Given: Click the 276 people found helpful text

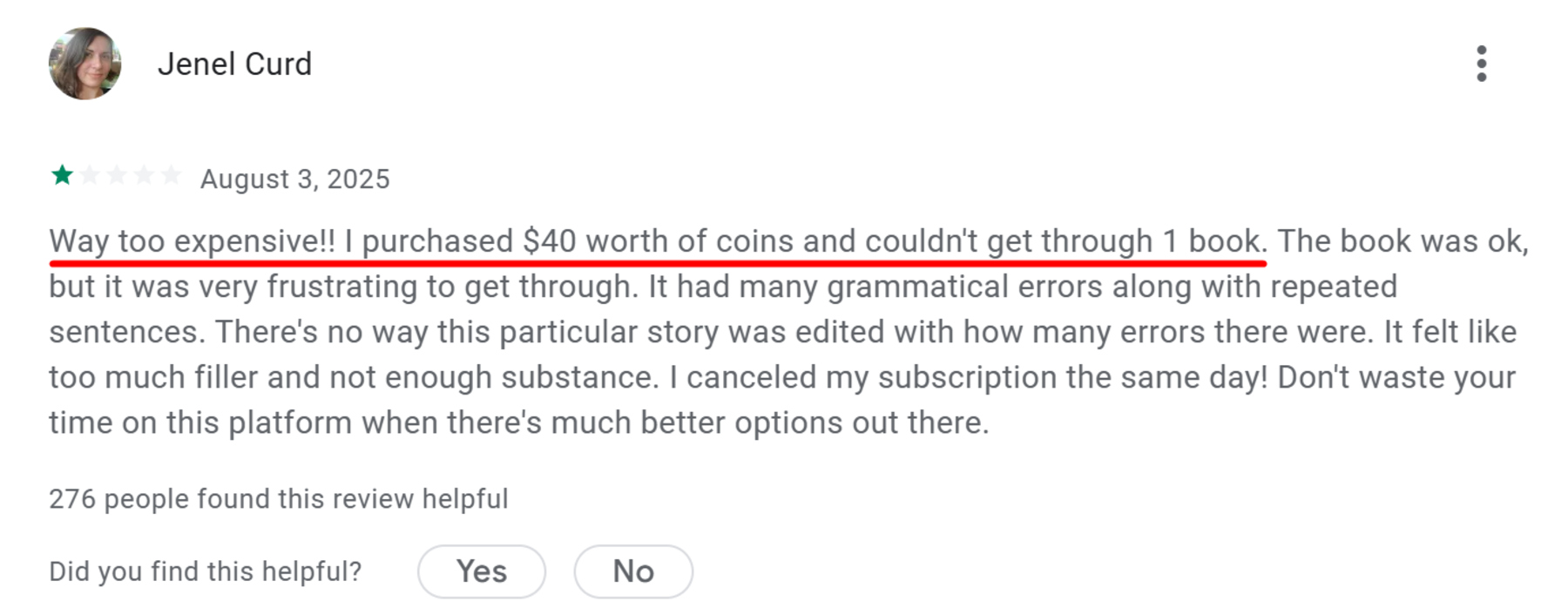Looking at the screenshot, I should click(x=278, y=499).
